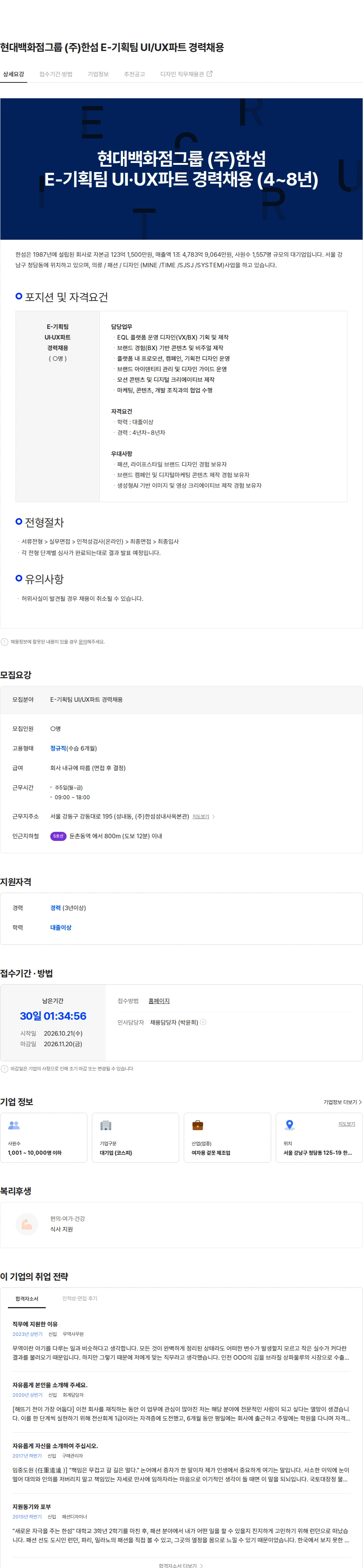
Task: Open the 상세요강 tab
Action: coord(13,74)
